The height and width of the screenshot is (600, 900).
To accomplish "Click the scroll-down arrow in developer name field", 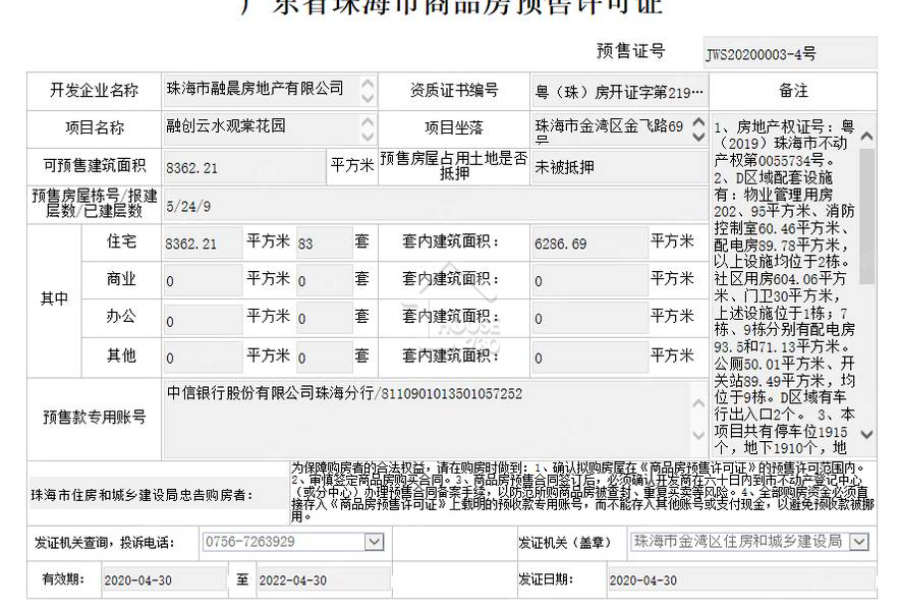I will coord(367,98).
